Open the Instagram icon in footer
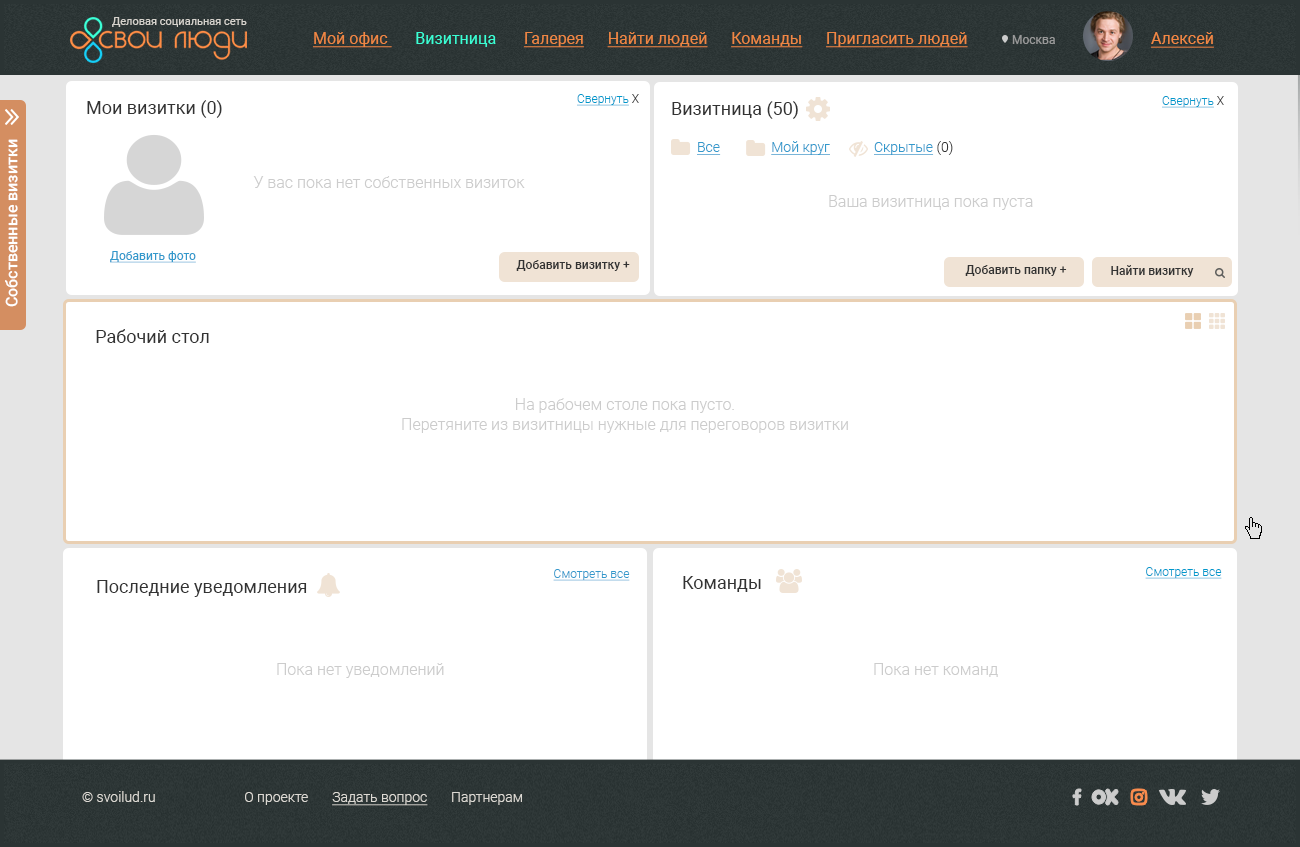 pyautogui.click(x=1138, y=797)
